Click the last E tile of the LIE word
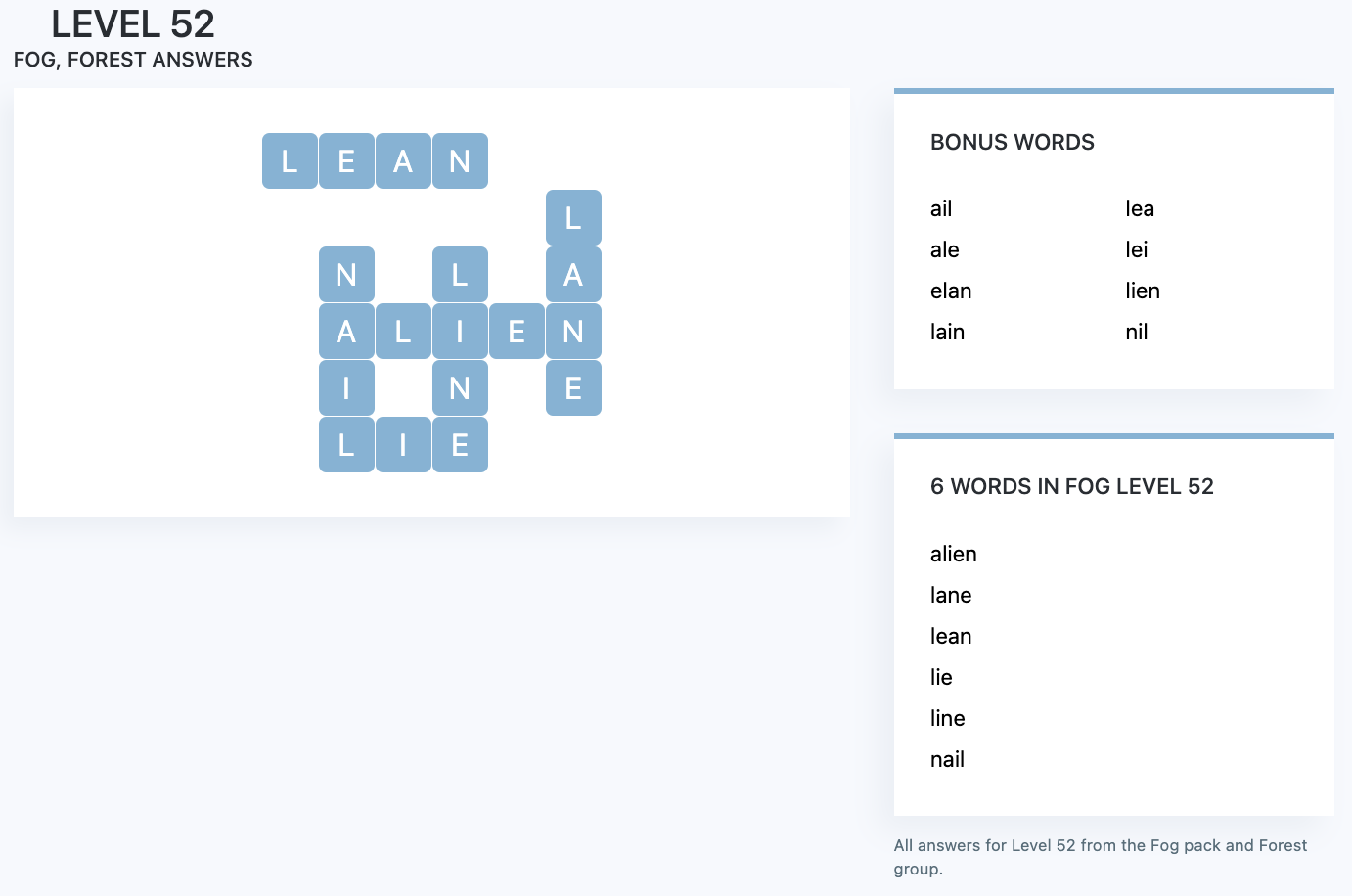Image resolution: width=1352 pixels, height=896 pixels. [x=460, y=444]
